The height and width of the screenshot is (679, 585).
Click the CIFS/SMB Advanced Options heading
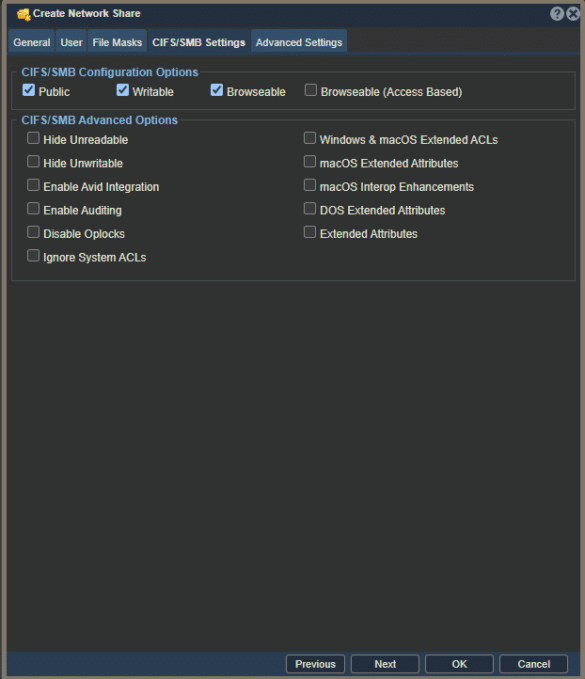pyautogui.click(x=100, y=120)
